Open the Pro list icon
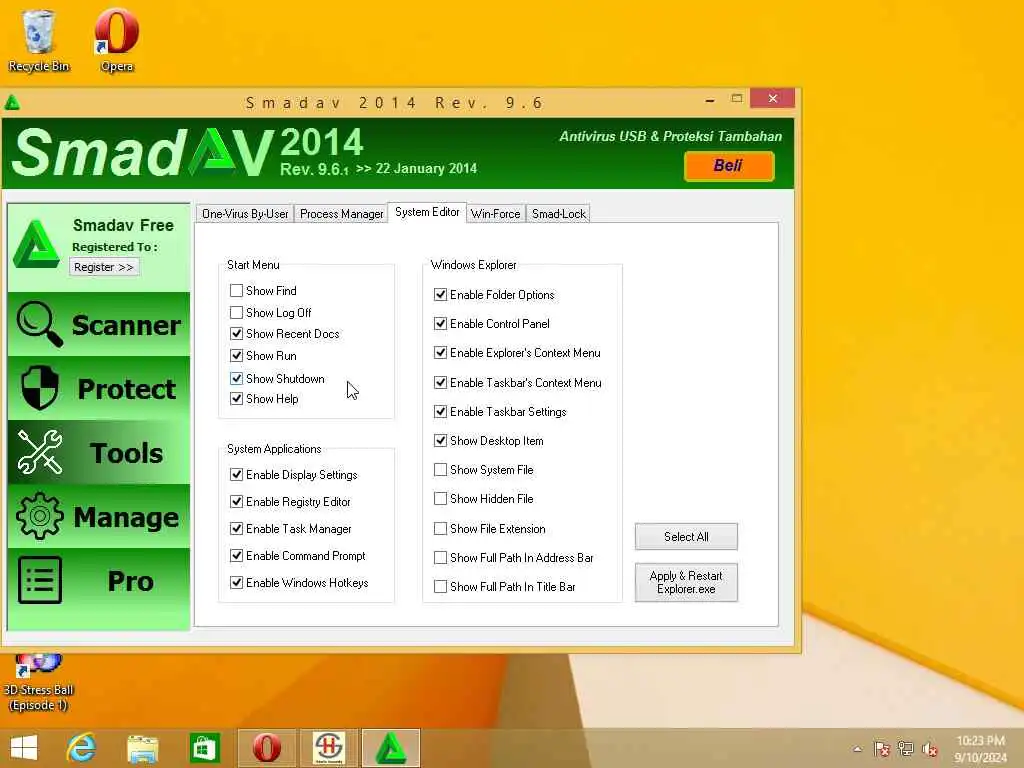 point(40,580)
